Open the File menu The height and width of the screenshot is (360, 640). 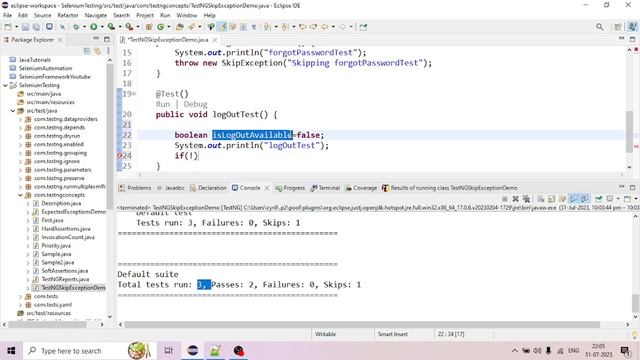click(7, 15)
